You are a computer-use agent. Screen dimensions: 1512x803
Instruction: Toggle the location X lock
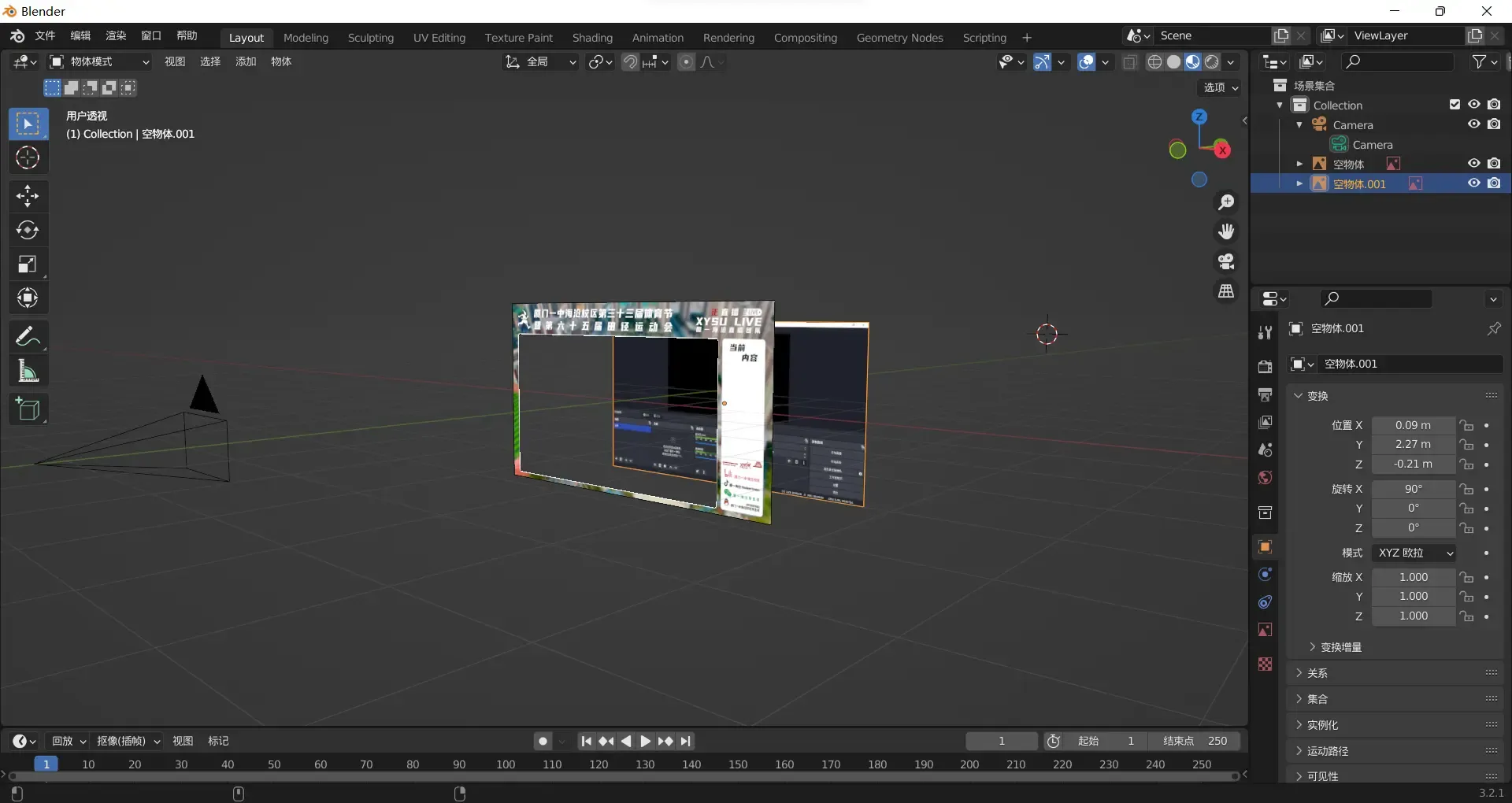pos(1466,425)
